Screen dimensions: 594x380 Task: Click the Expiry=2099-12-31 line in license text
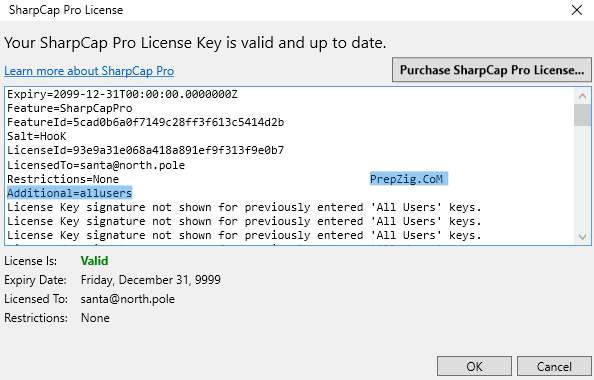click(122, 94)
